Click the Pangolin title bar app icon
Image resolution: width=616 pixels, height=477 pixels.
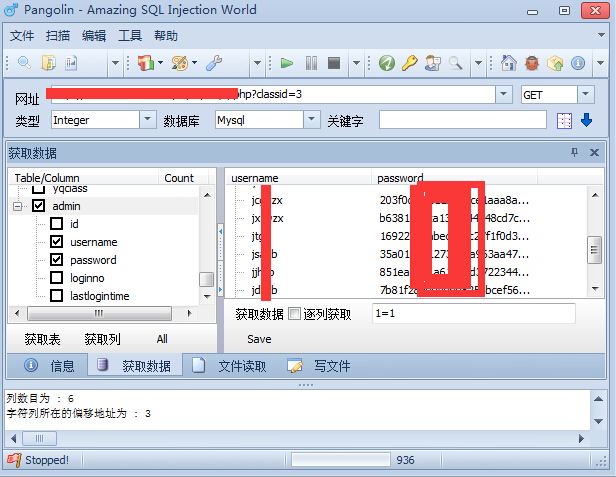(11, 10)
